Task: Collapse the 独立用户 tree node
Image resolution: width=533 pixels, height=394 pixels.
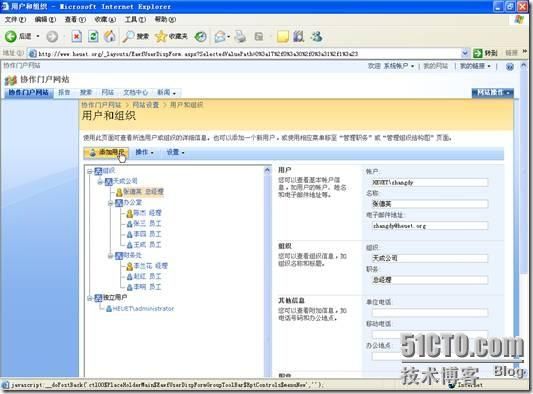Action: pyautogui.click(x=90, y=298)
